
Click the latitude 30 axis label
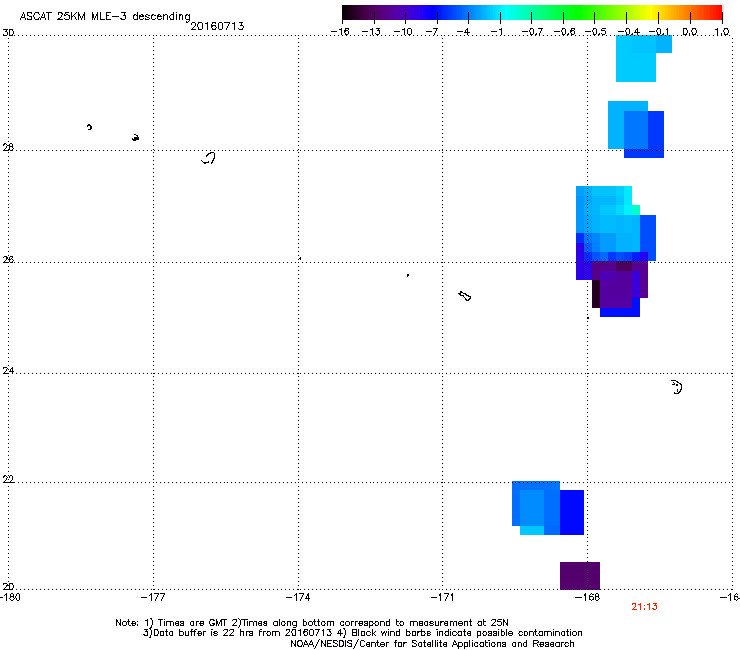click(x=8, y=33)
